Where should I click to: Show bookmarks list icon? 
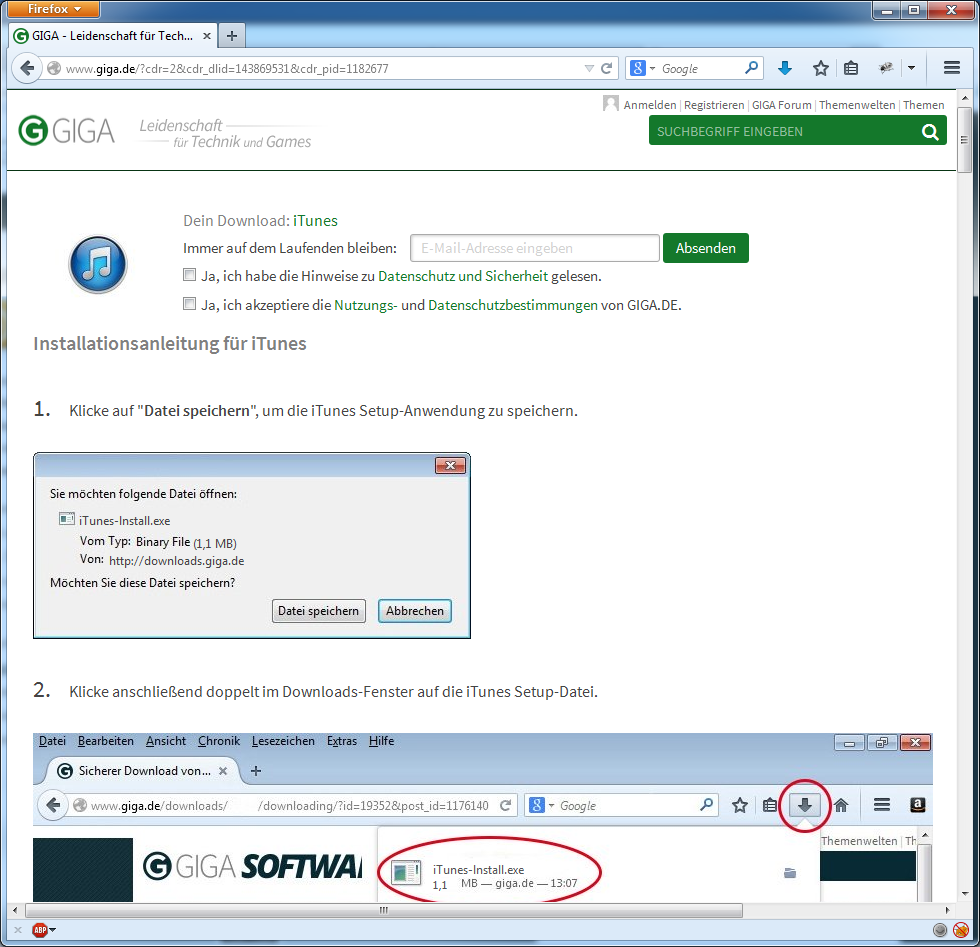[851, 68]
